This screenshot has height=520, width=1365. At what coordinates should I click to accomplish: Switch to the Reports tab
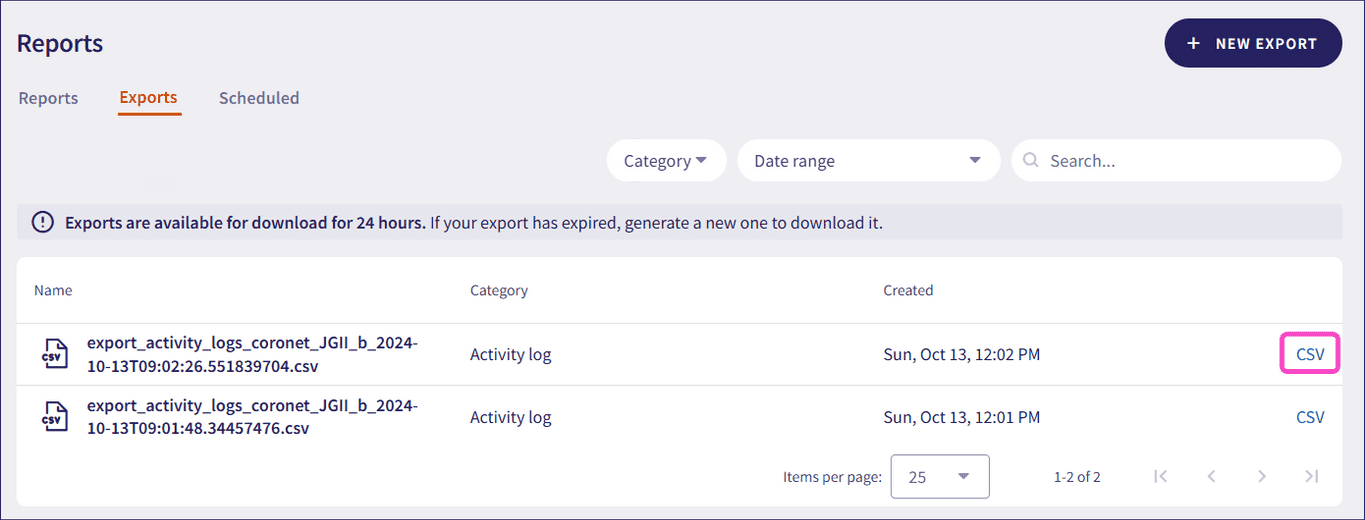(48, 98)
